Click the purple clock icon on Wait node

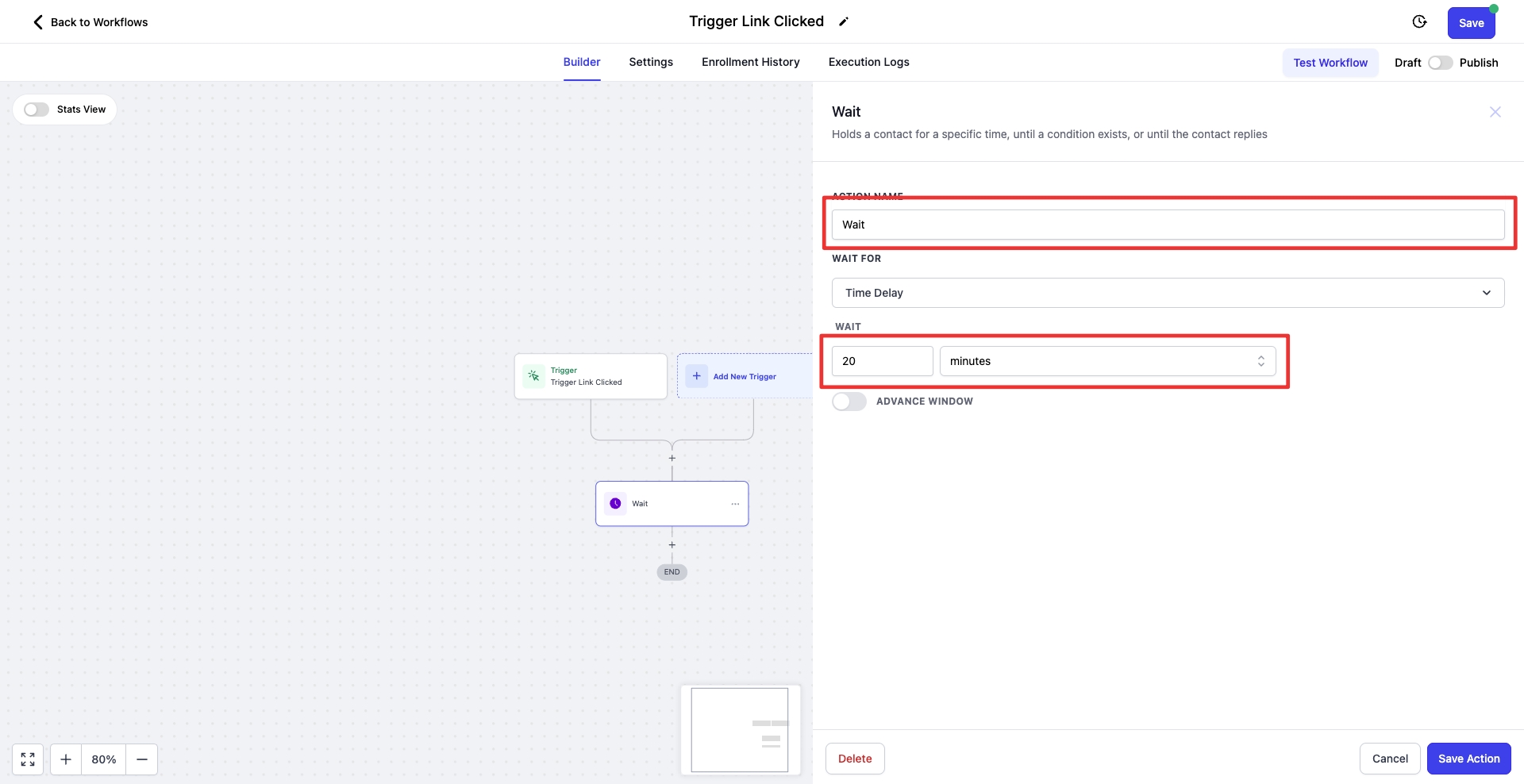615,504
